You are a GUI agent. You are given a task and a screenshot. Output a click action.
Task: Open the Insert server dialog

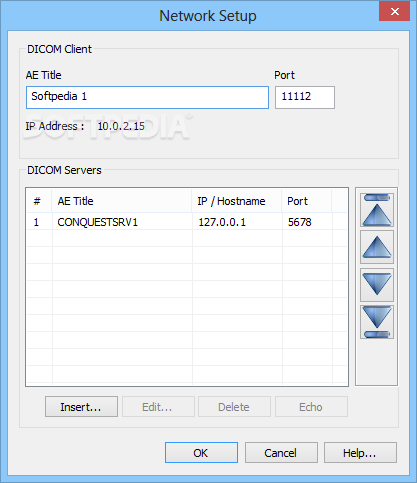81,406
